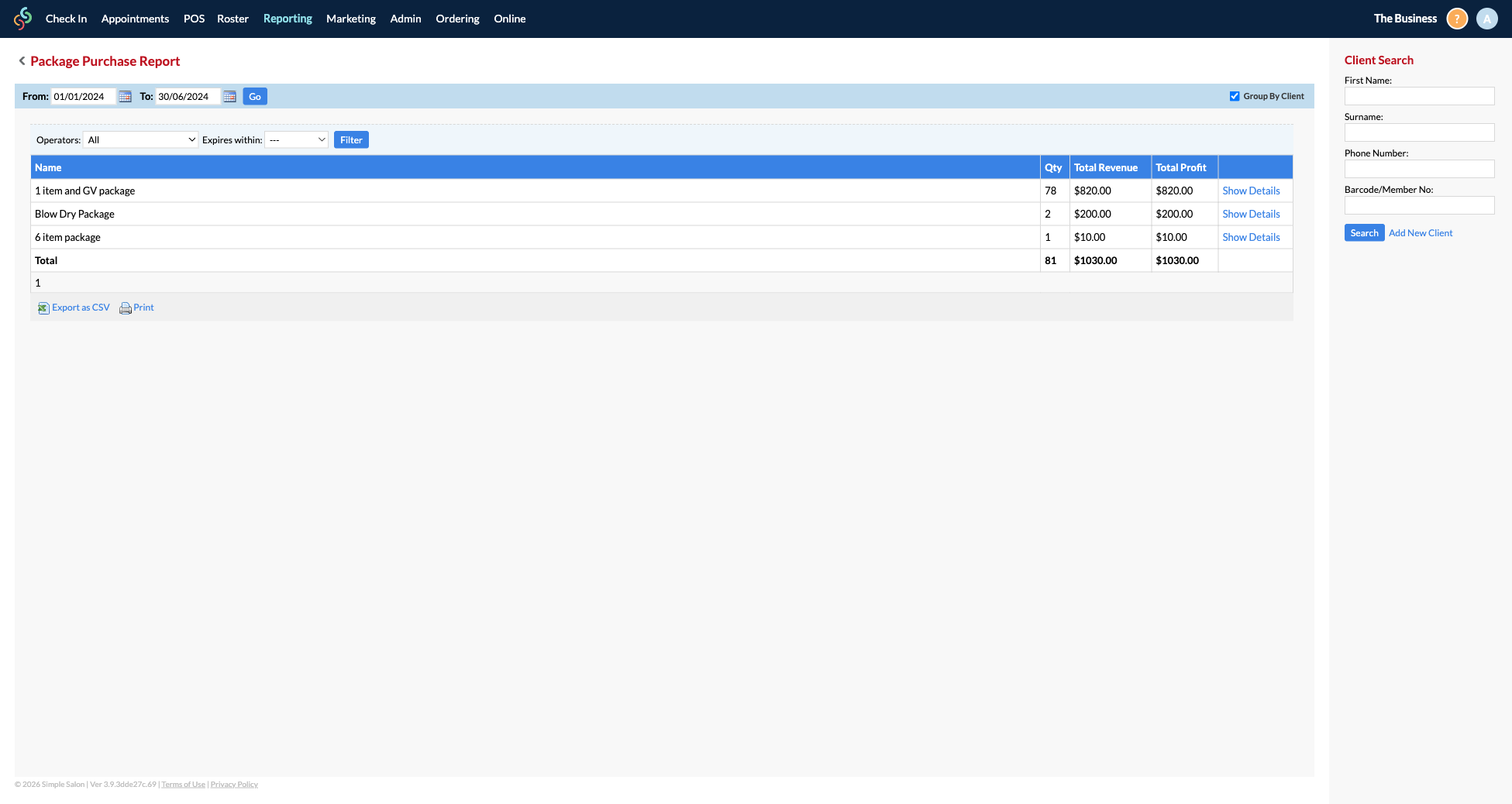The width and height of the screenshot is (1512, 804).
Task: Open the Reporting menu
Action: 288,19
